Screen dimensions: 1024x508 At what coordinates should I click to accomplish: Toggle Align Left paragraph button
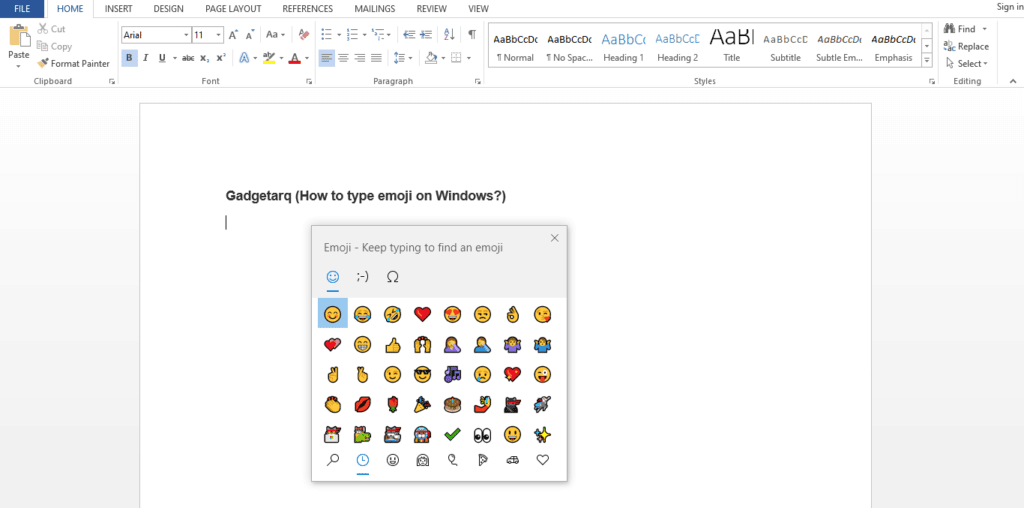point(327,58)
